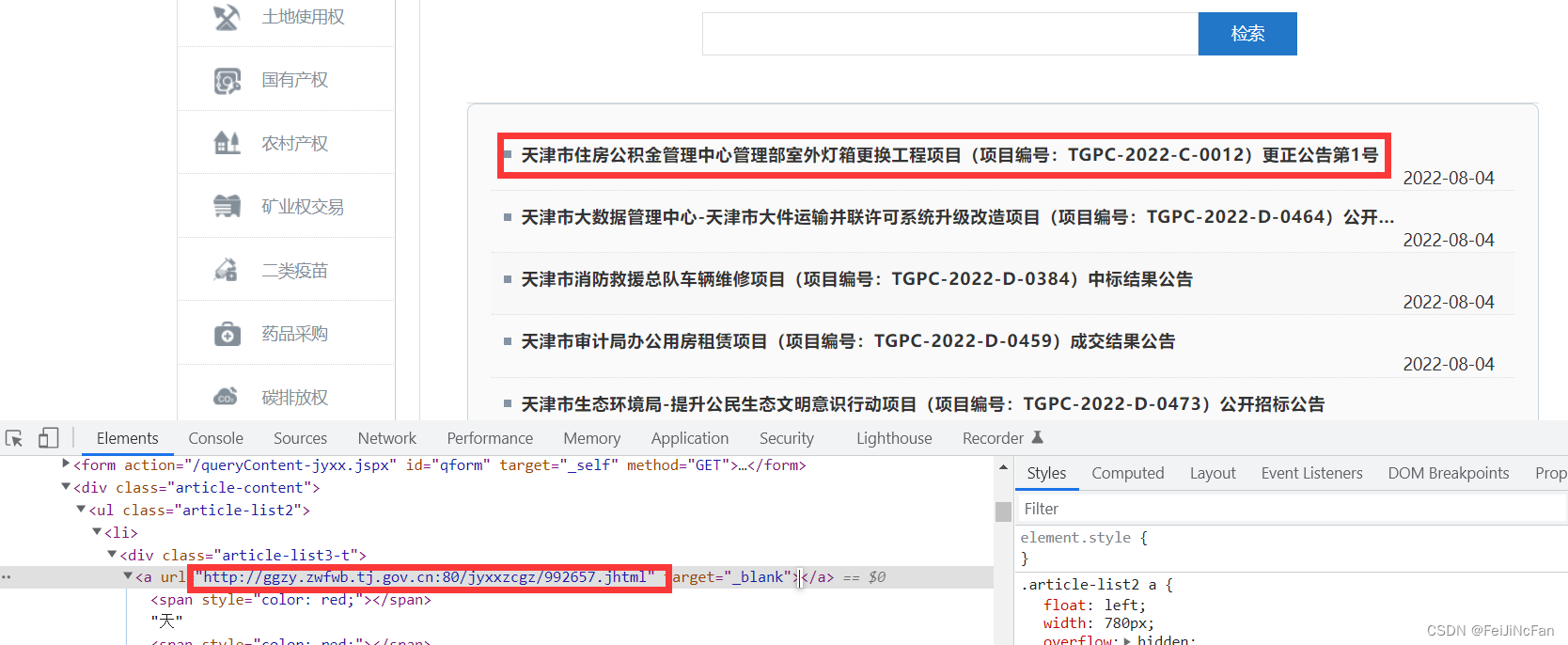
Task: Open the 天津市消防救援总队车辆维修项目 announcement
Action: tap(856, 279)
